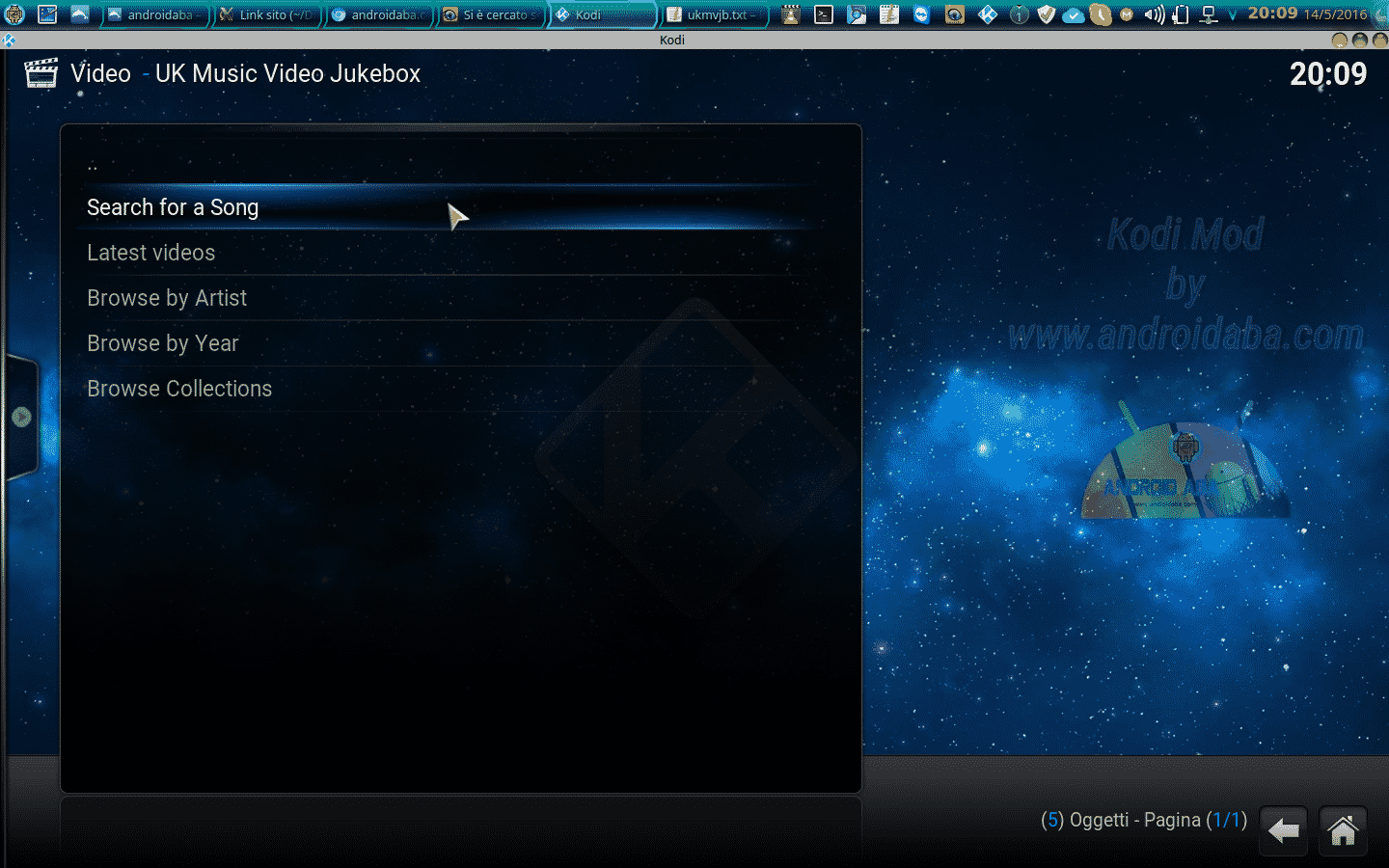
Task: Click the device/battery tray icon
Action: pyautogui.click(x=1181, y=14)
